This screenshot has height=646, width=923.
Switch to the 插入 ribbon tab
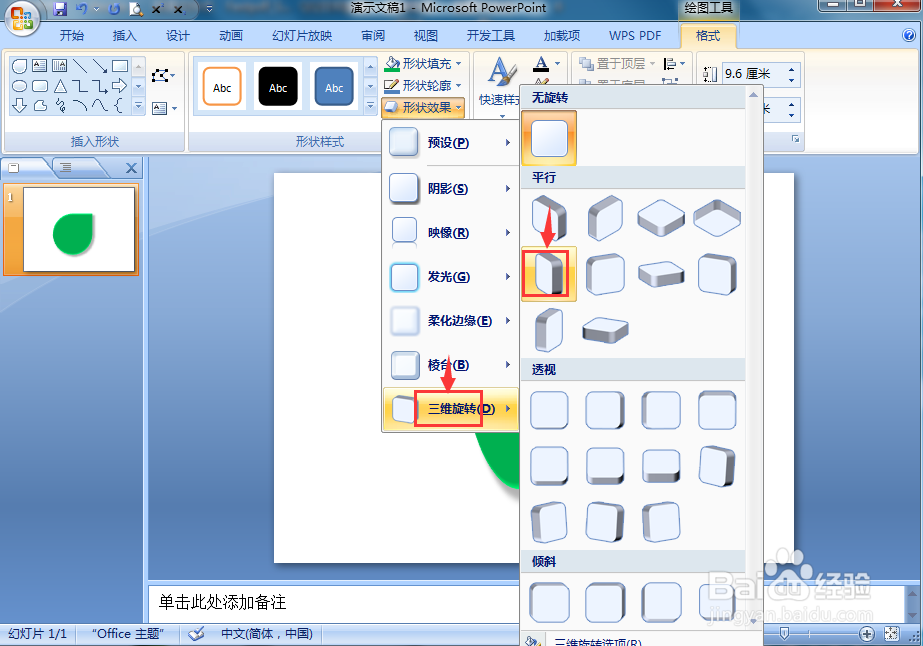[x=125, y=36]
